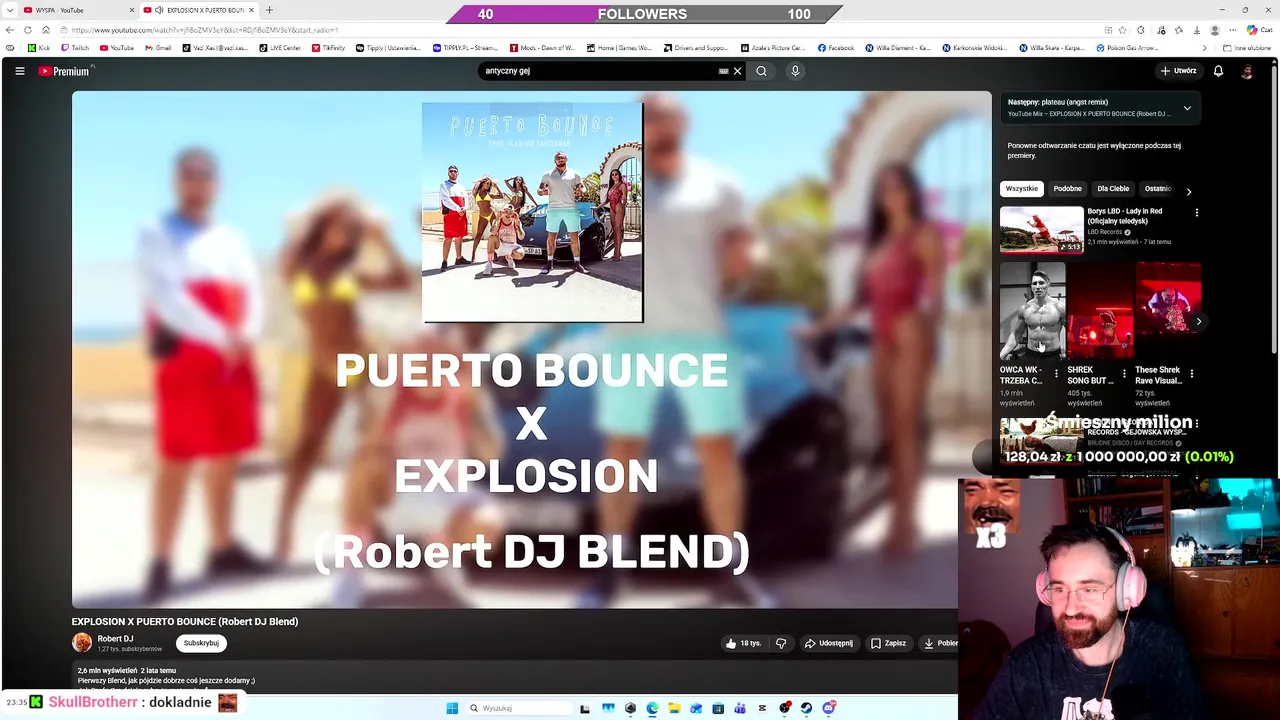Select the Podobne filter chip
The height and width of the screenshot is (720, 1280).
[1067, 188]
